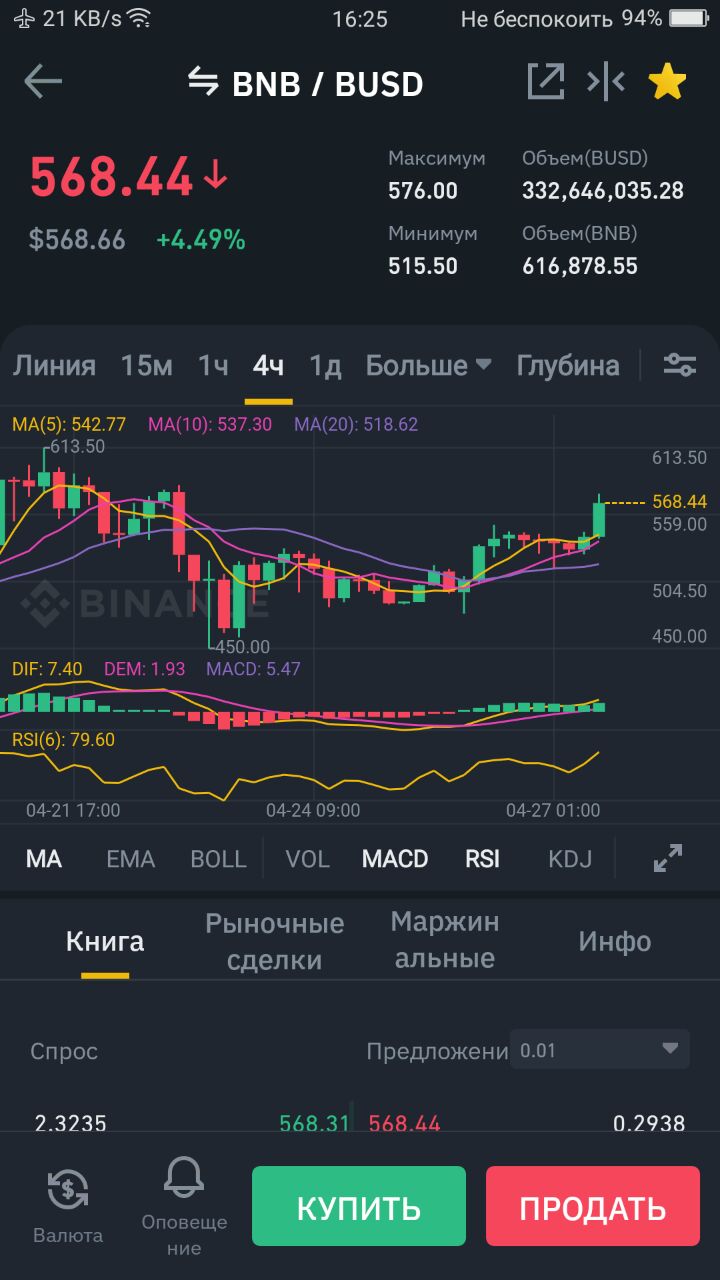Screen dimensions: 720x1280
Task: Open Маржинальные tab
Action: (x=445, y=940)
